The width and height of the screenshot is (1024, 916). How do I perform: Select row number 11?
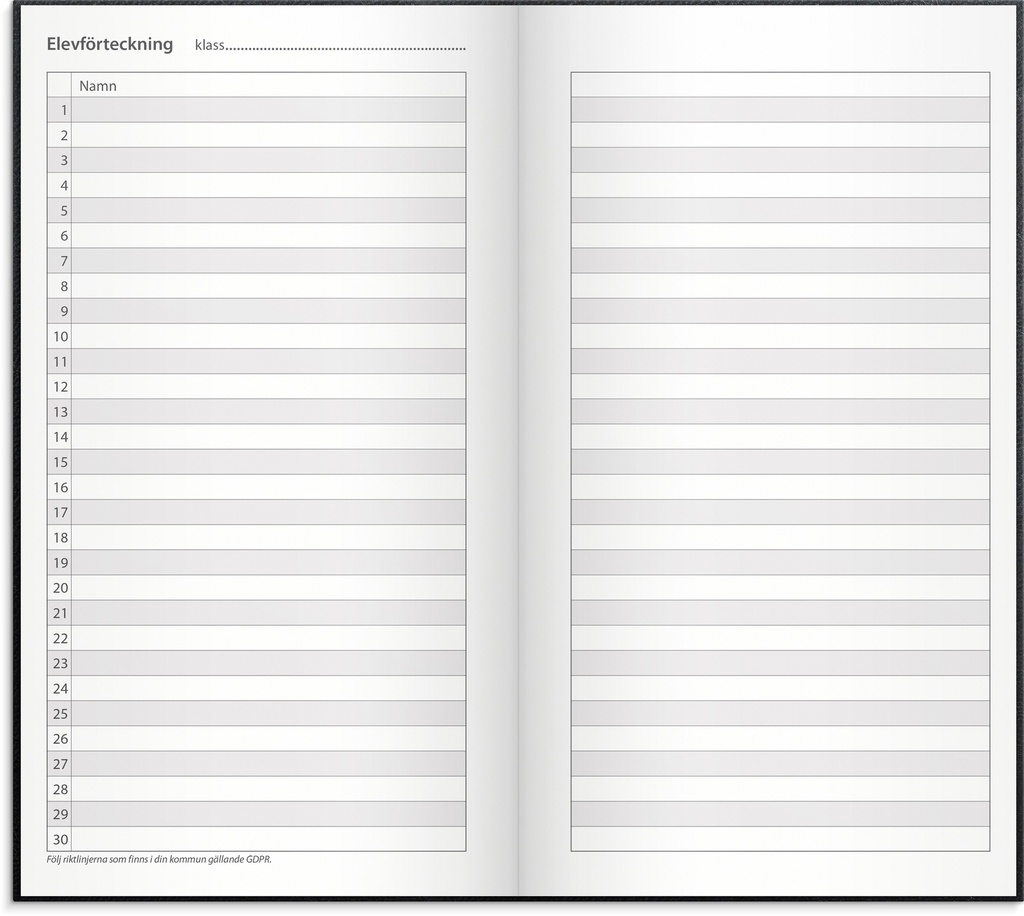pyautogui.click(x=256, y=361)
